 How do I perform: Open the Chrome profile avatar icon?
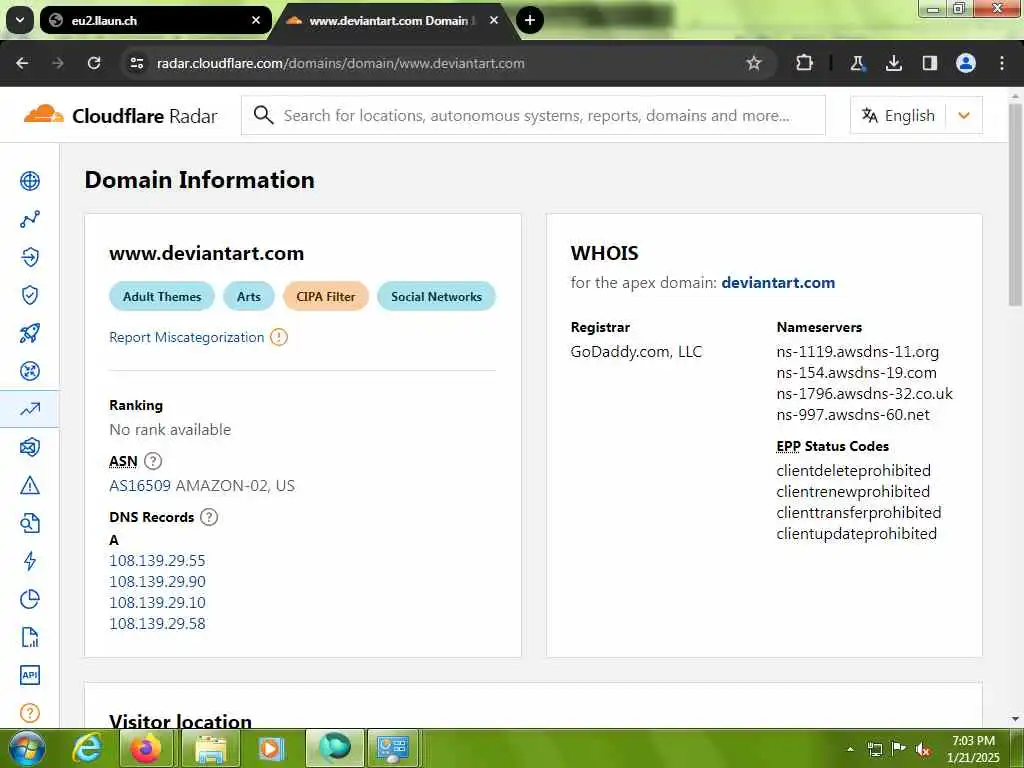coord(966,63)
